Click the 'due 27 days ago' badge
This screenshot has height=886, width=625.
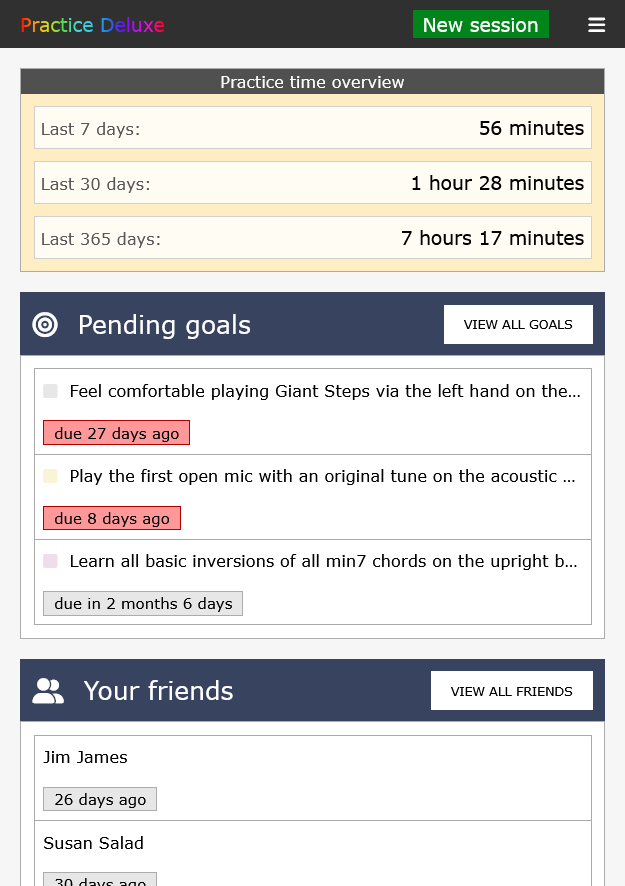tap(116, 433)
